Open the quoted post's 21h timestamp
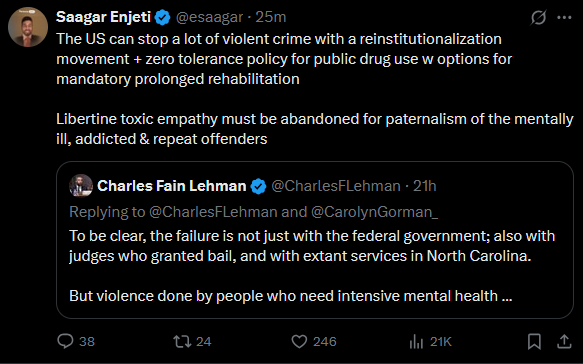Screen dimensions: 583x364 click(425, 186)
